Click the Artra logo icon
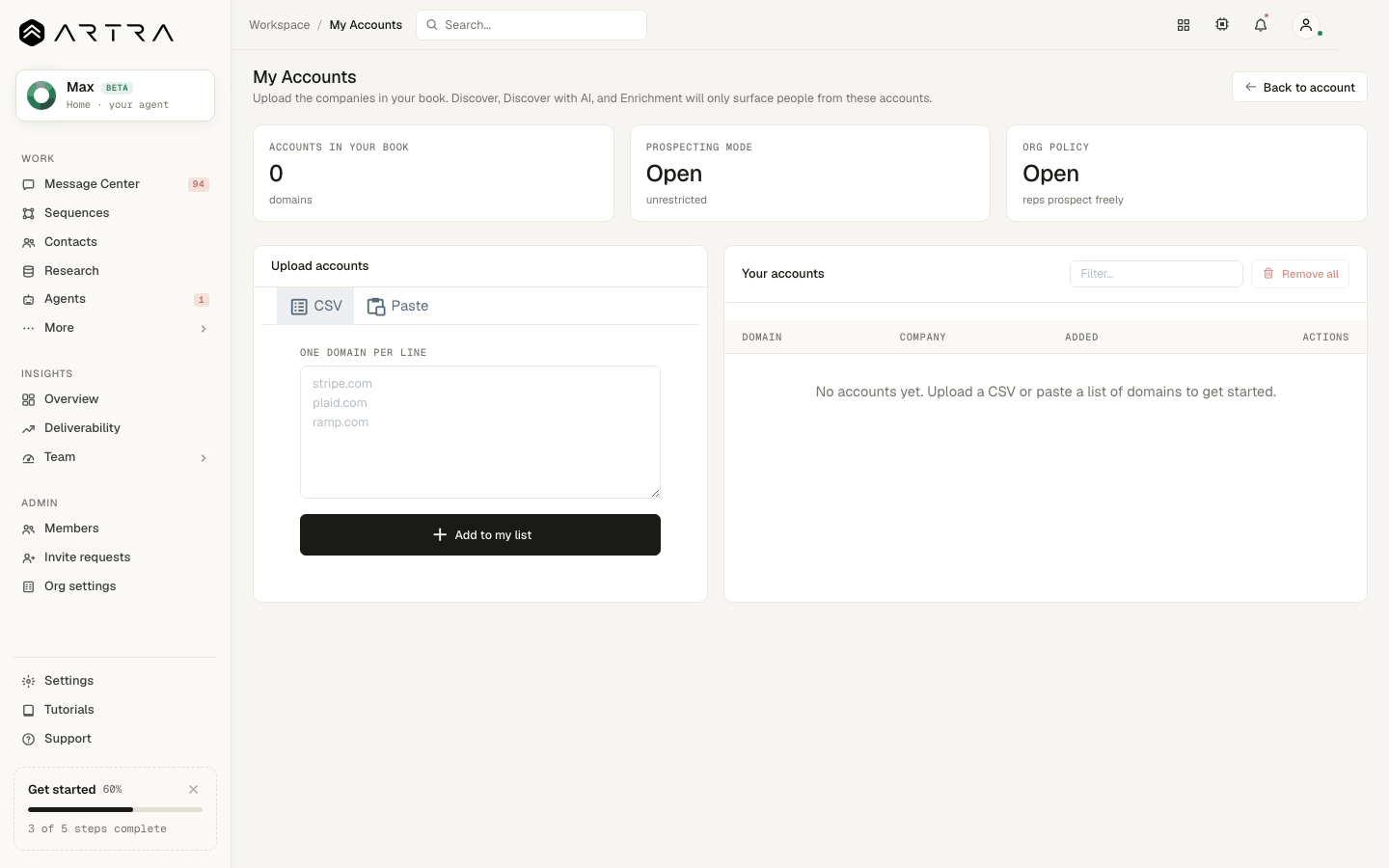The image size is (1389, 868). click(32, 33)
